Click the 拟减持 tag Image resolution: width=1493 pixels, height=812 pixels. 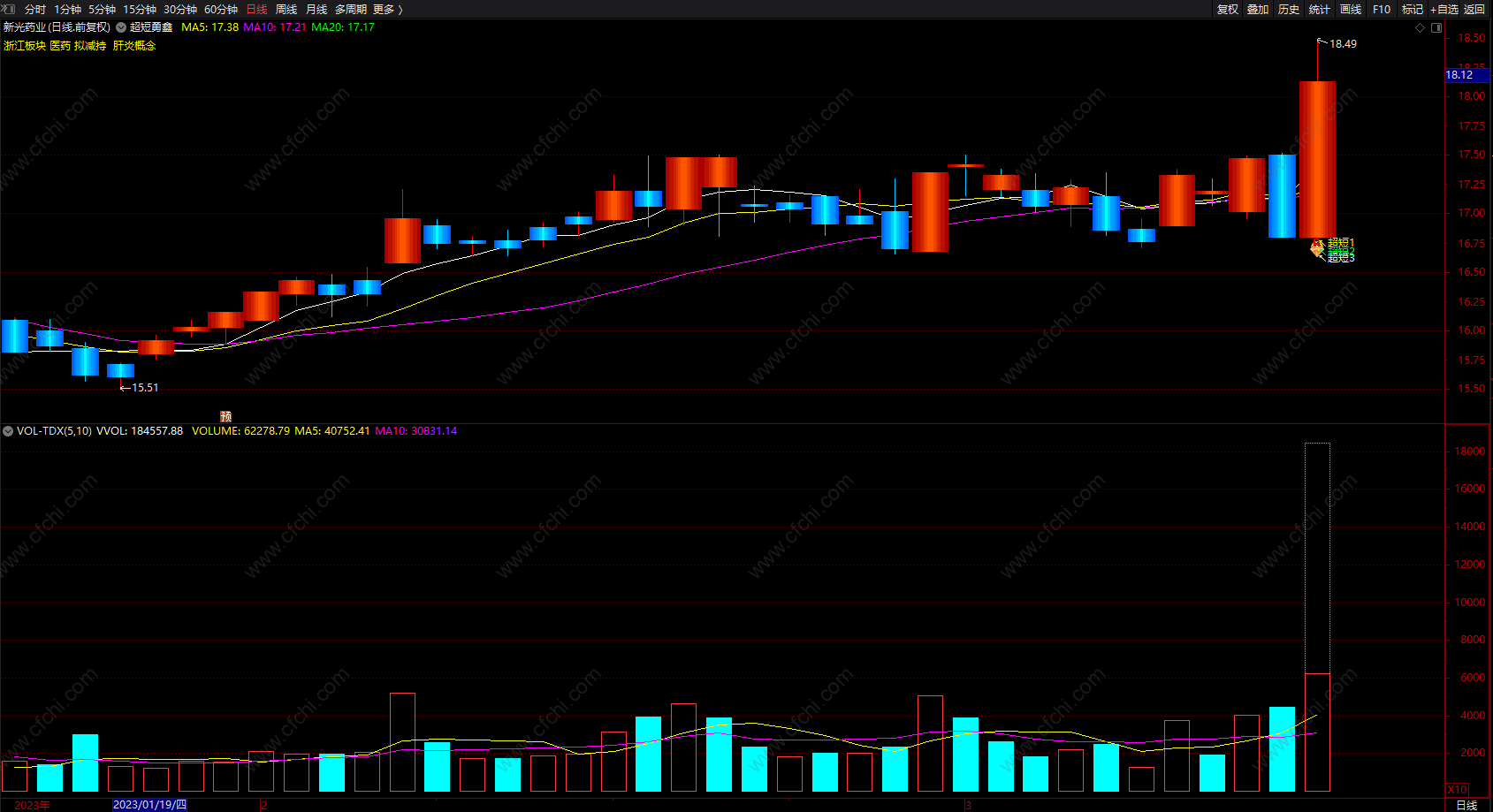90,45
